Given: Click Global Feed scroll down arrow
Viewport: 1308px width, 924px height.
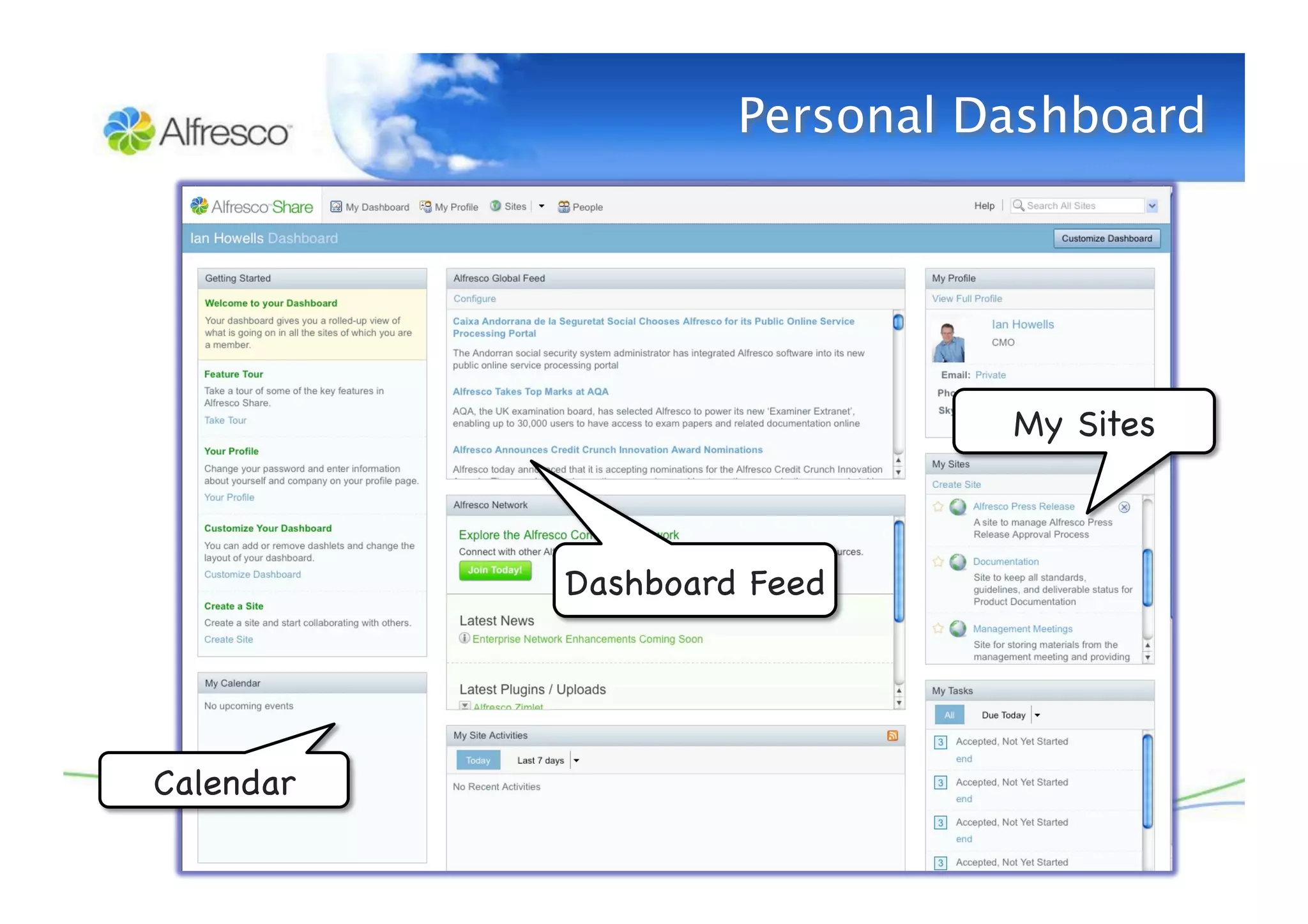Looking at the screenshot, I should [897, 473].
